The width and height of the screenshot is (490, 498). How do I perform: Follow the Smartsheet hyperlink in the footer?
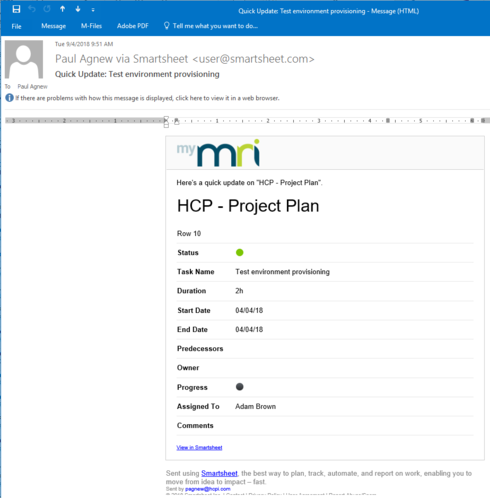[219, 473]
